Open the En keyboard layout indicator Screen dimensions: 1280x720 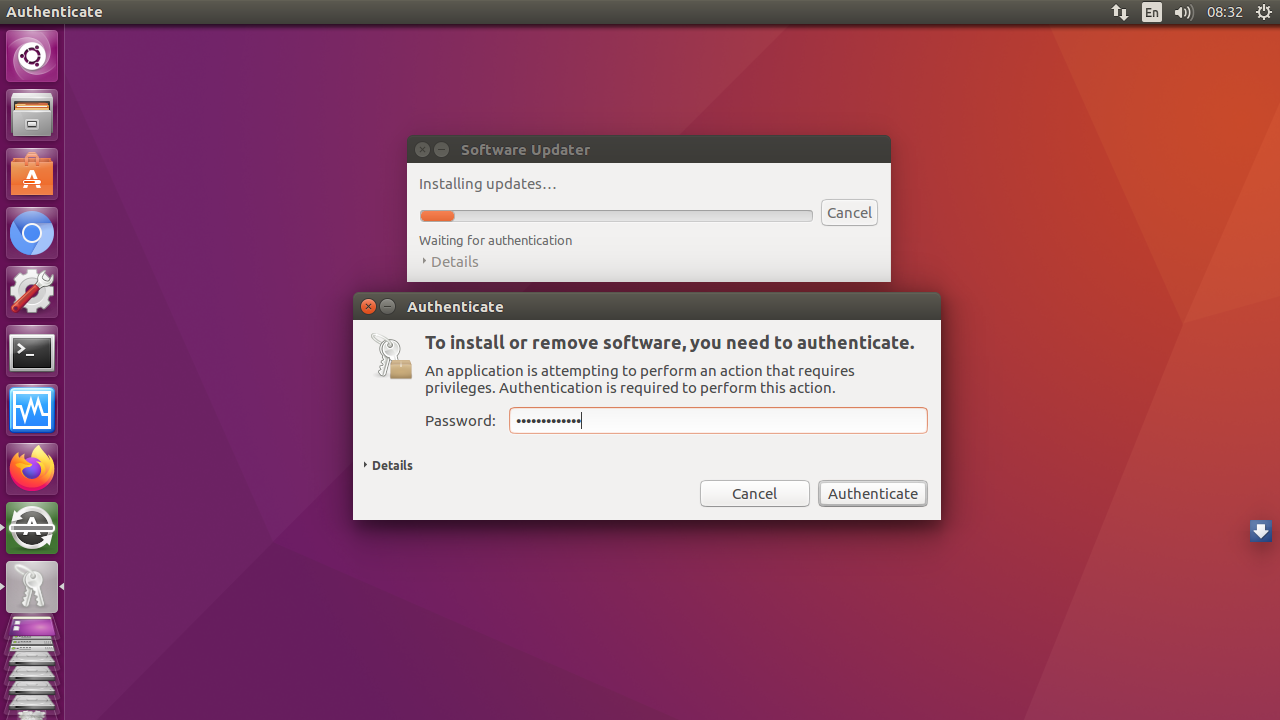[x=1152, y=12]
